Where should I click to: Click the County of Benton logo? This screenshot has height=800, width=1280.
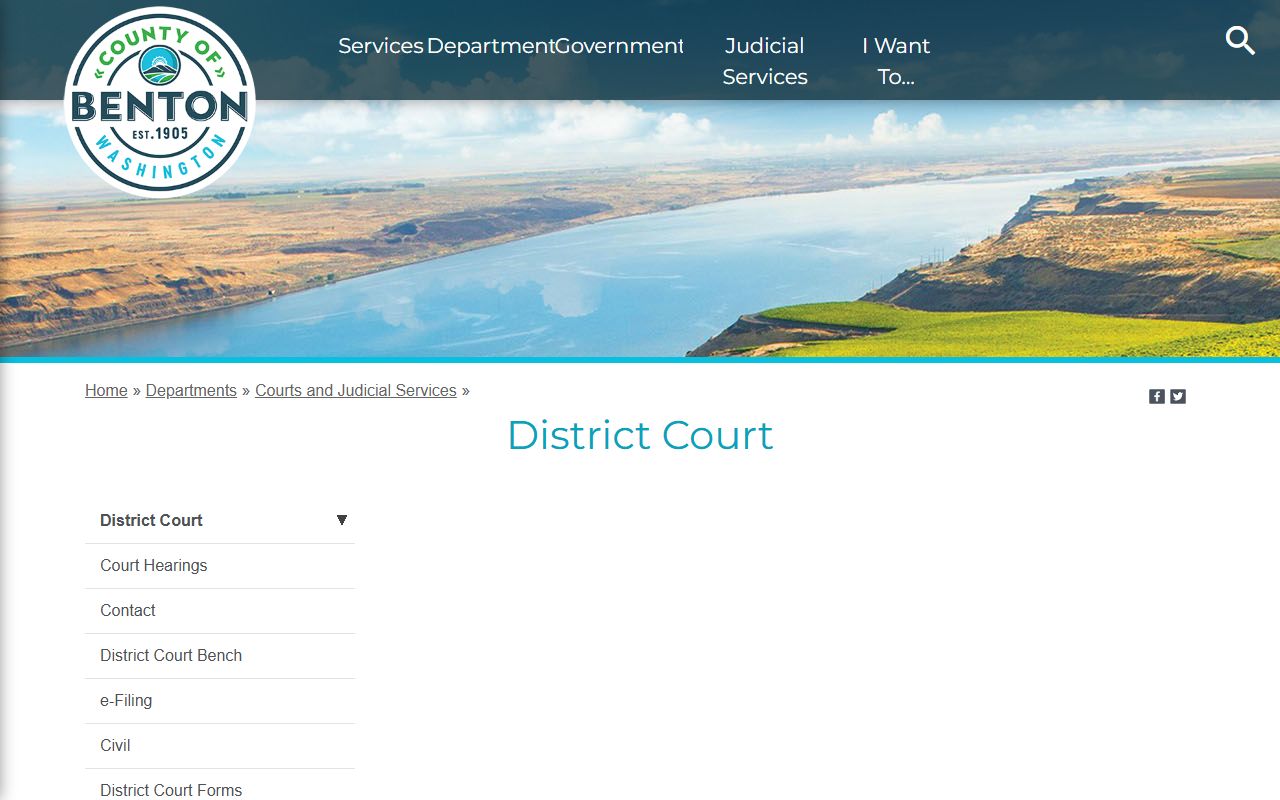pyautogui.click(x=160, y=102)
